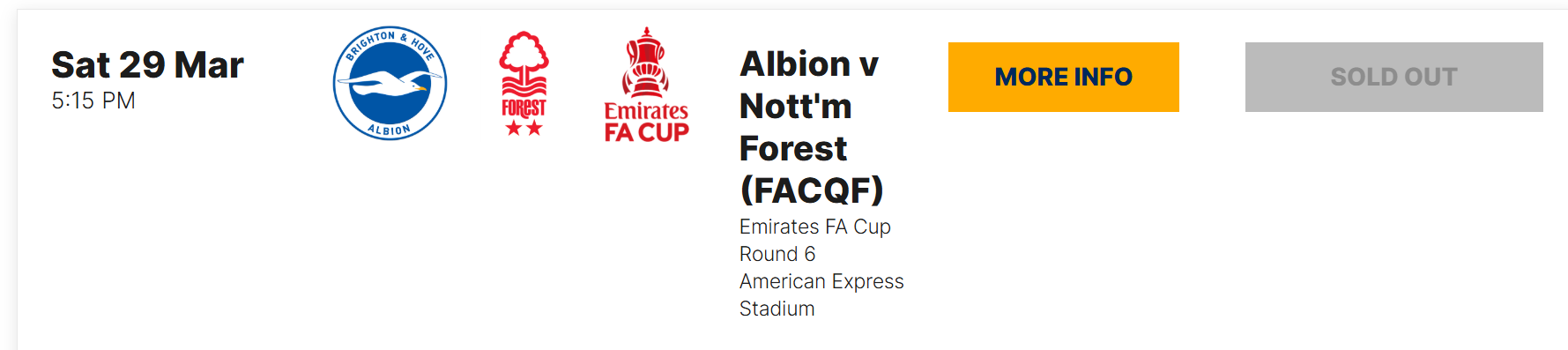Screen dimensions: 1568x350
Task: Click the ALBION lettering on the blue crest
Action: pyautogui.click(x=389, y=130)
